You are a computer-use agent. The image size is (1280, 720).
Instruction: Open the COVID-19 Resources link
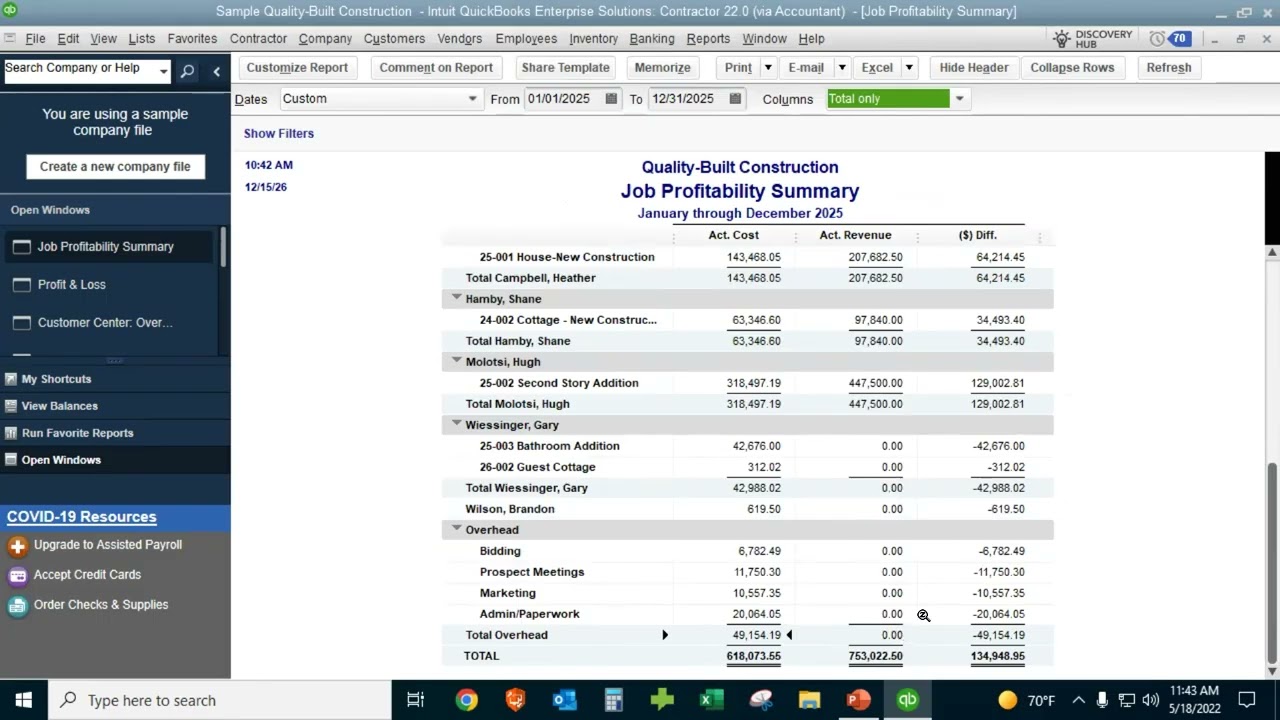click(82, 517)
